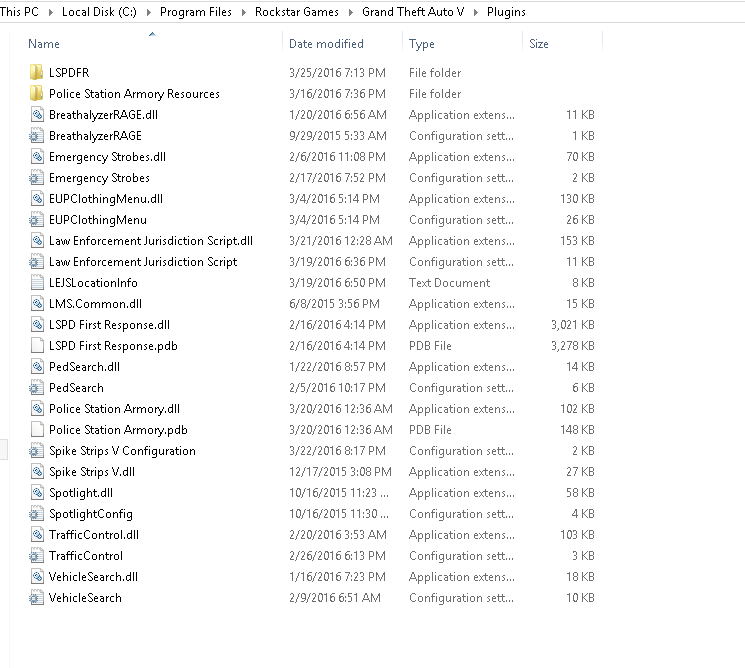Click the LMS.Common.dll file icon
The image size is (745, 668).
(x=37, y=304)
